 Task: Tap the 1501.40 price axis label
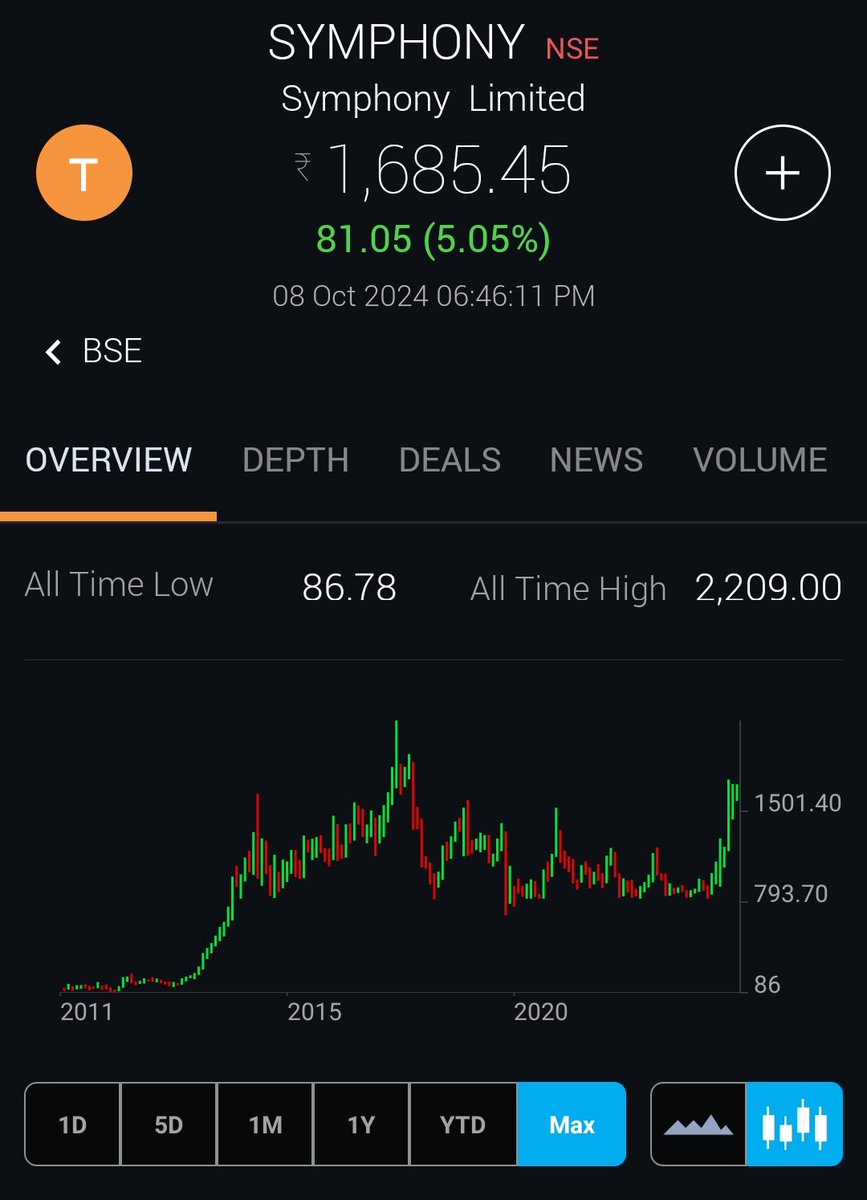[798, 803]
